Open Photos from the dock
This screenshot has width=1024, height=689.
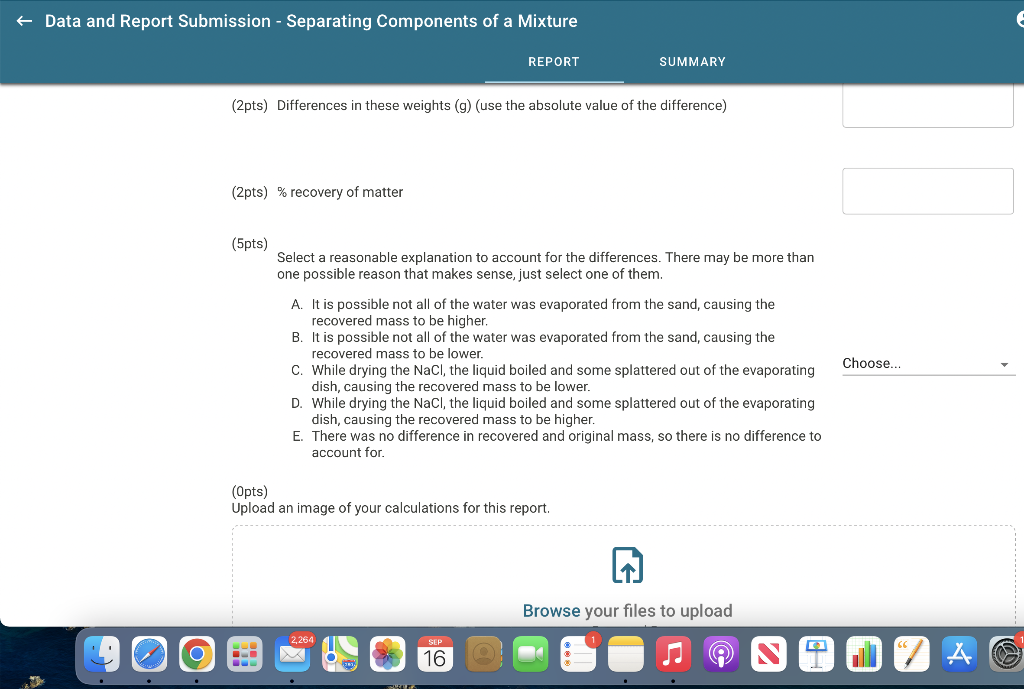coord(387,654)
